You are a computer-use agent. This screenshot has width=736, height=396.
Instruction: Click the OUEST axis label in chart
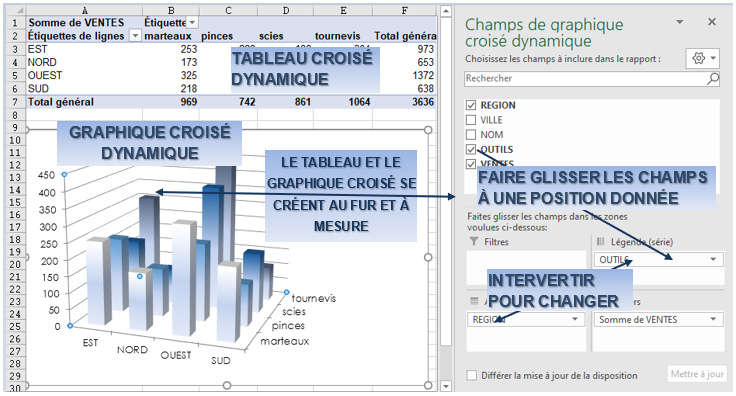pos(176,355)
